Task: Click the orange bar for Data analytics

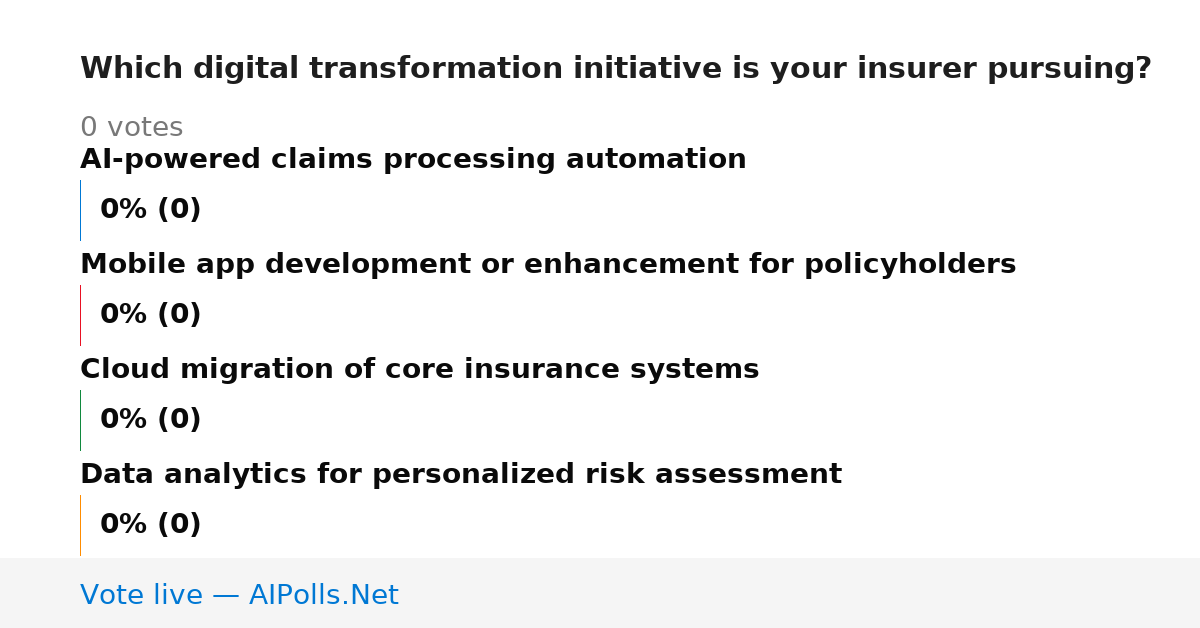Action: pyautogui.click(x=80, y=525)
